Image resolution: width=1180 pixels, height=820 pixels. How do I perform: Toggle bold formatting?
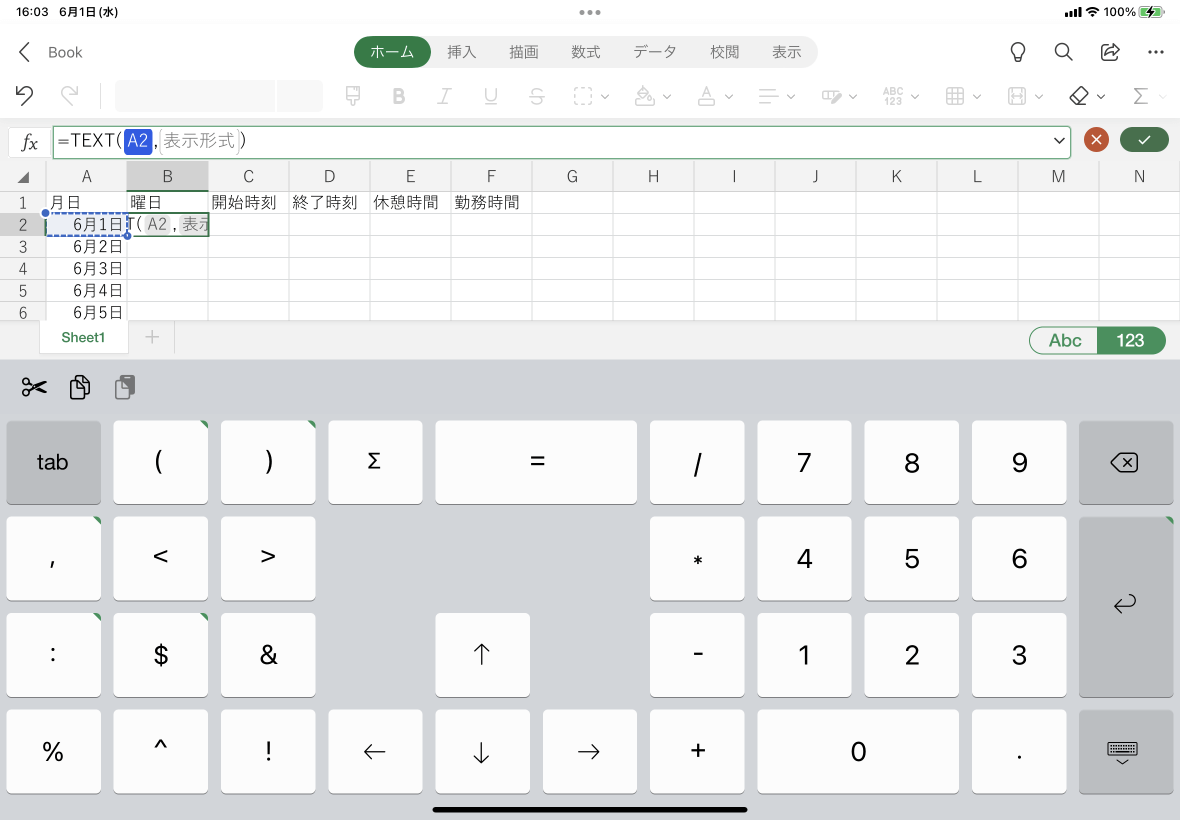(x=399, y=96)
